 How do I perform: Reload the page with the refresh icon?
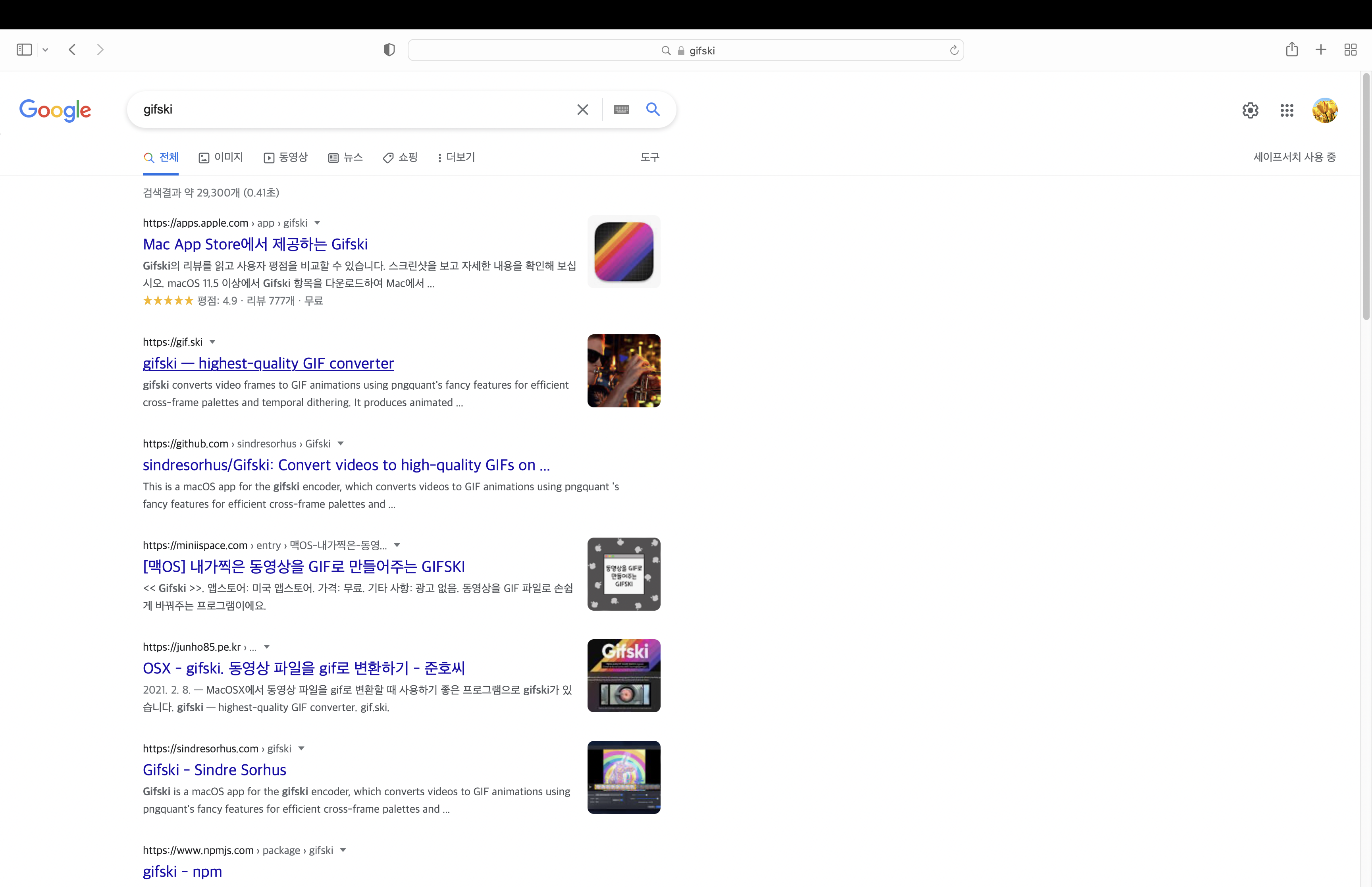[x=954, y=50]
